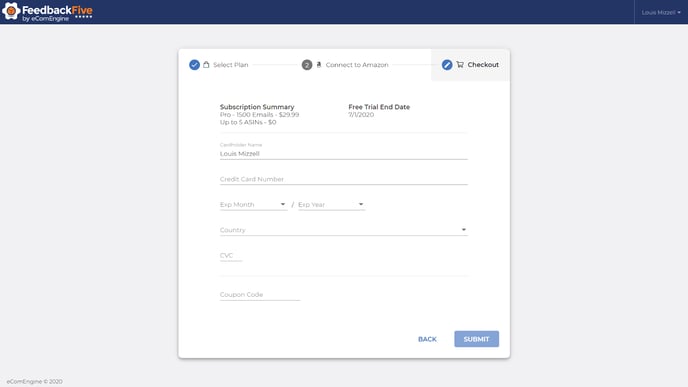This screenshot has height=387, width=688.
Task: Open the Exp Year dropdown
Action: [x=331, y=204]
